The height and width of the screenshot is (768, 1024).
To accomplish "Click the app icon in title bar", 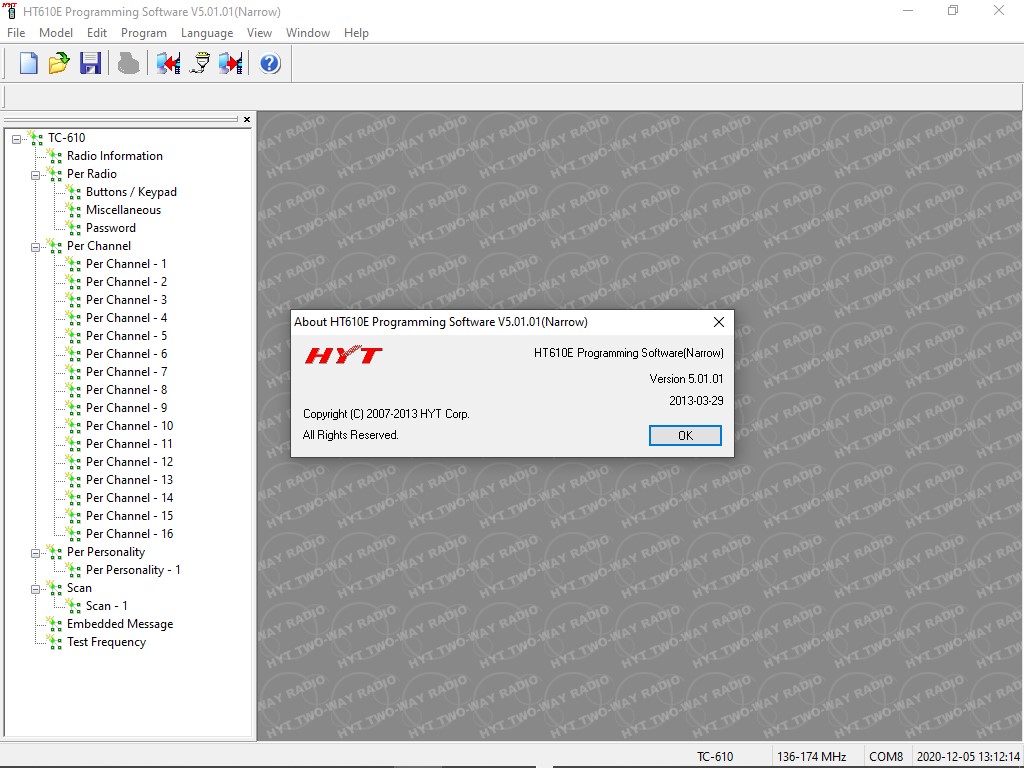I will 10,11.
